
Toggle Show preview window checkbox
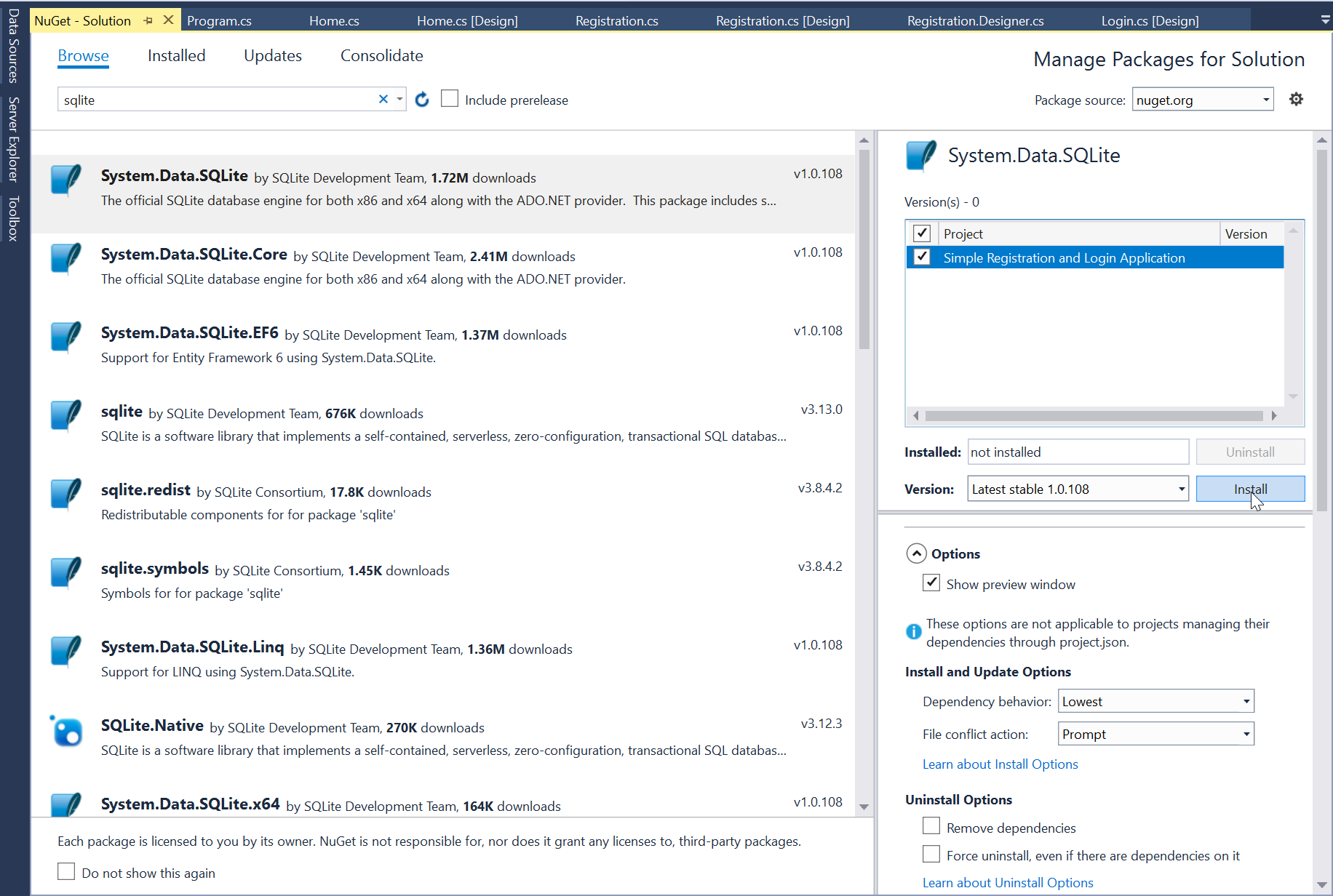(x=931, y=583)
